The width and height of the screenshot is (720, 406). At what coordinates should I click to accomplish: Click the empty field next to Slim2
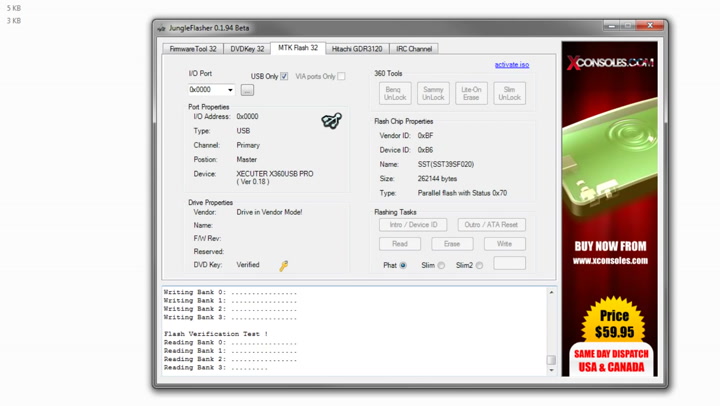pos(509,264)
